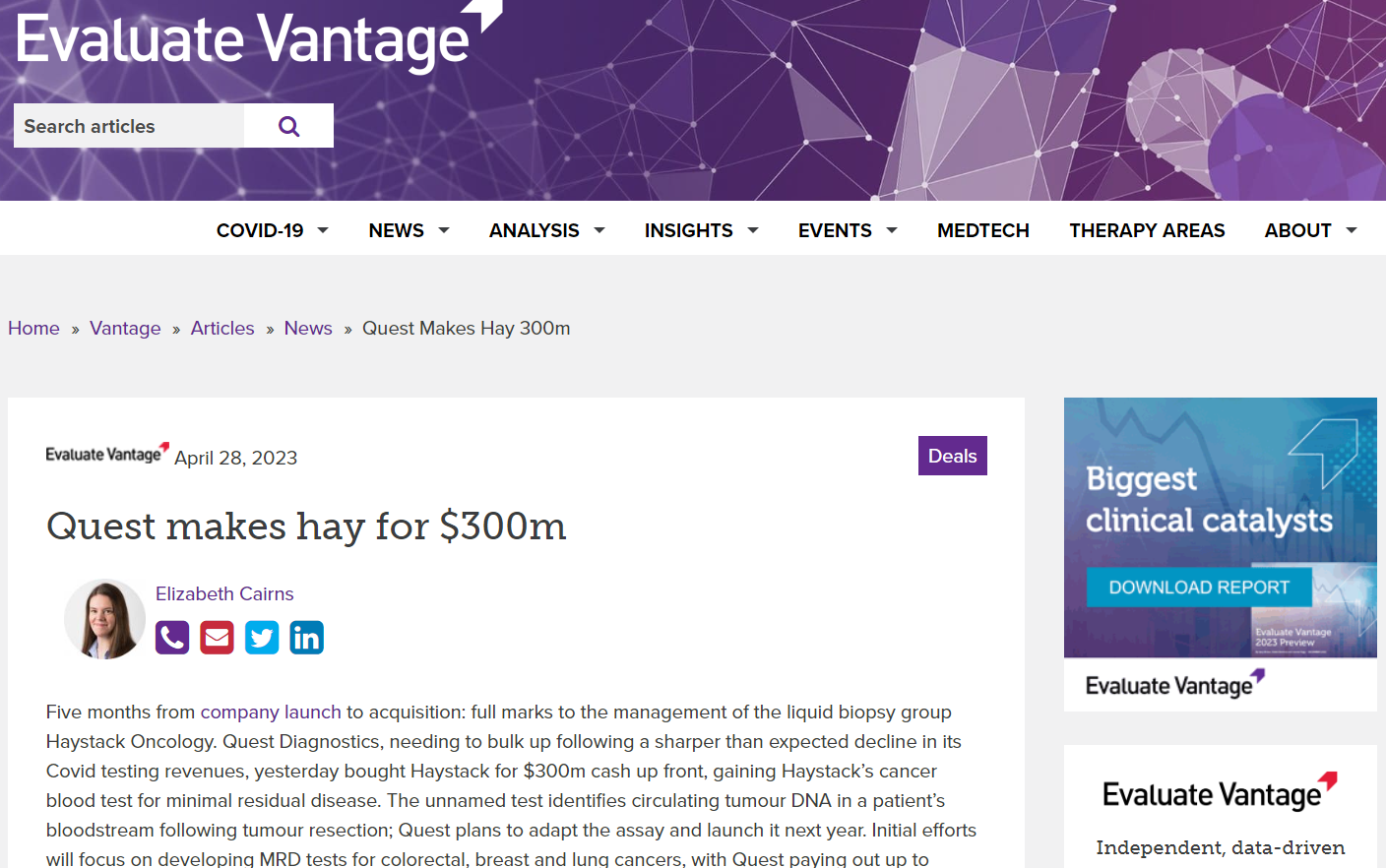Open the NEWS menu item
Viewport: 1386px width, 868px height.
[x=396, y=230]
